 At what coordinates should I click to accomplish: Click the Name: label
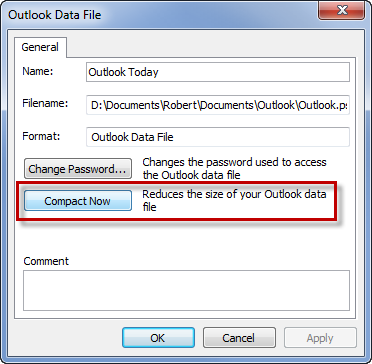(x=38, y=71)
